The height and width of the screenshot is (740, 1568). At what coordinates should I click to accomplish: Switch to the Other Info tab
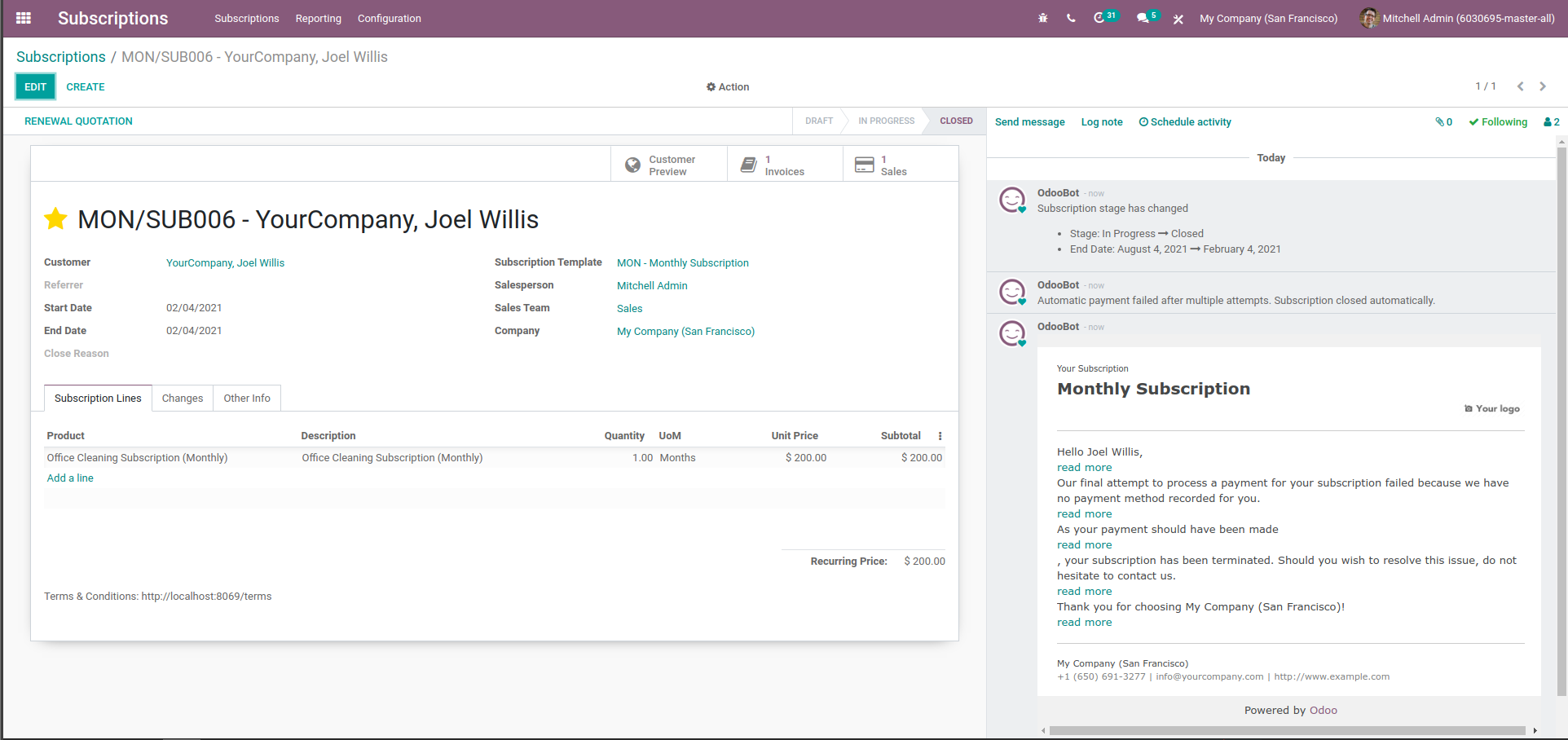pyautogui.click(x=247, y=399)
